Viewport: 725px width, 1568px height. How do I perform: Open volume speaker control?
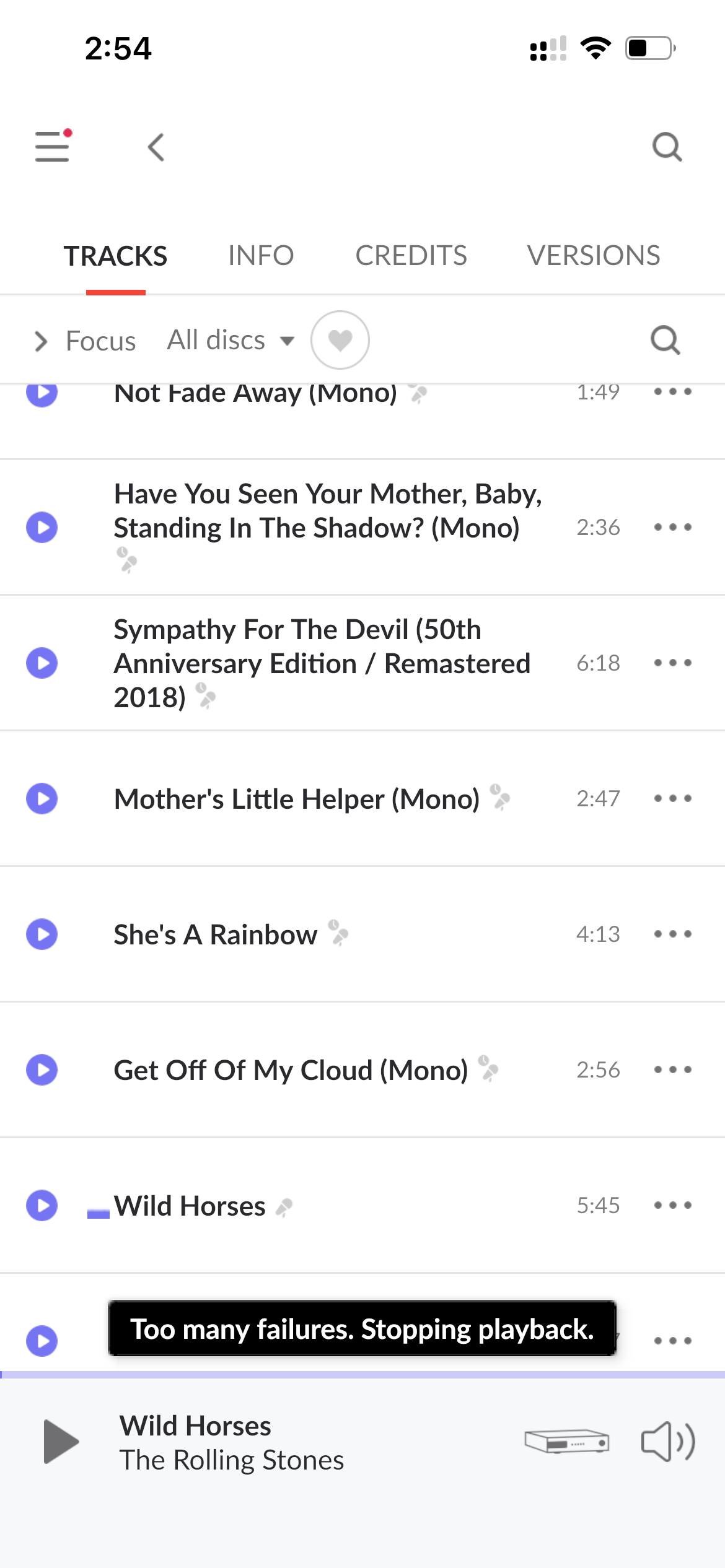667,1441
